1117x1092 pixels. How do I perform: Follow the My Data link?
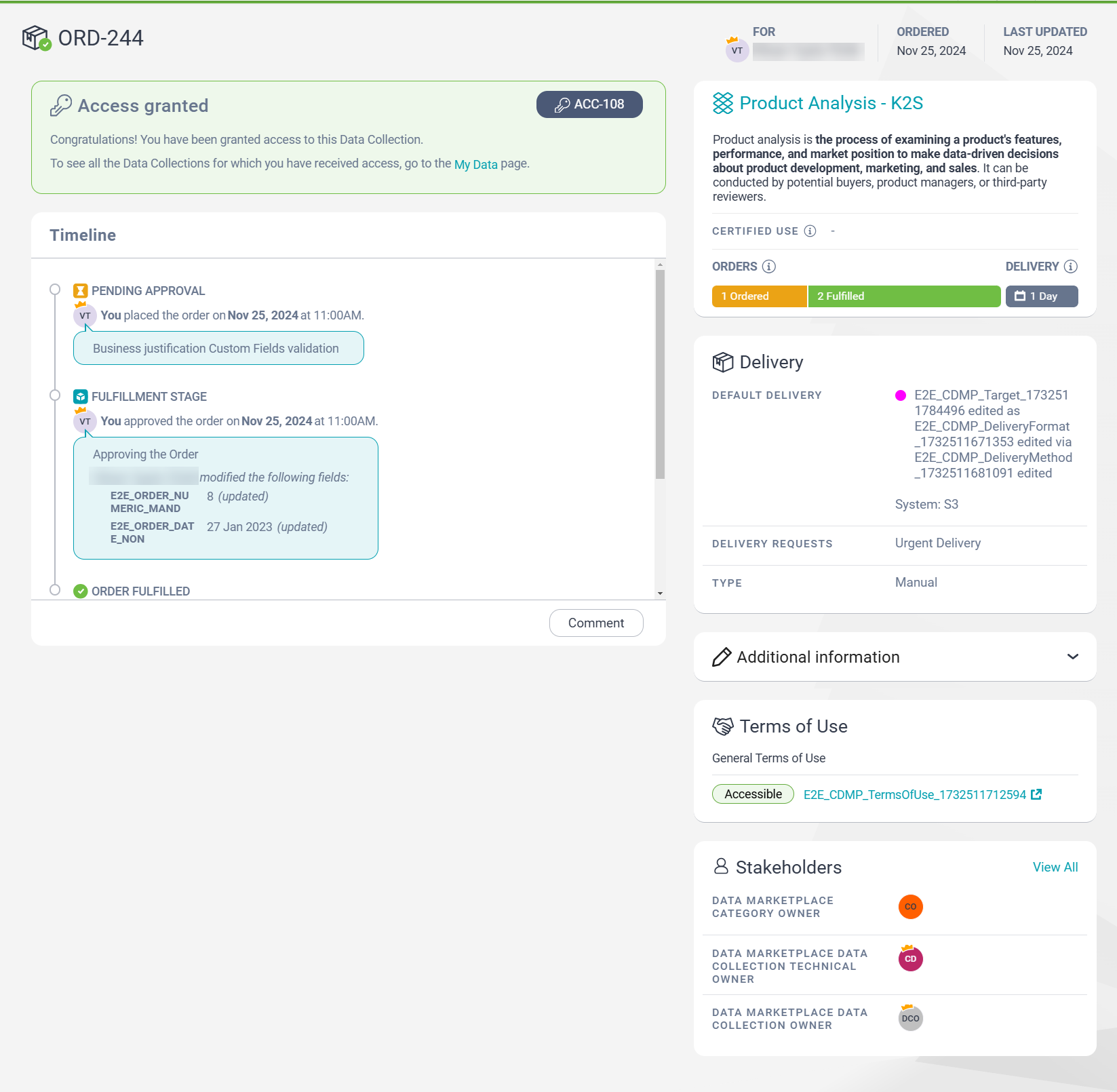point(475,164)
